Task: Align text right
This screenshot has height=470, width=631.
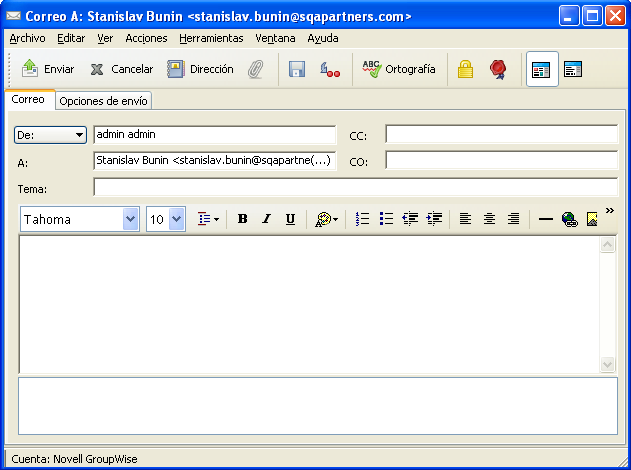Action: click(x=513, y=219)
